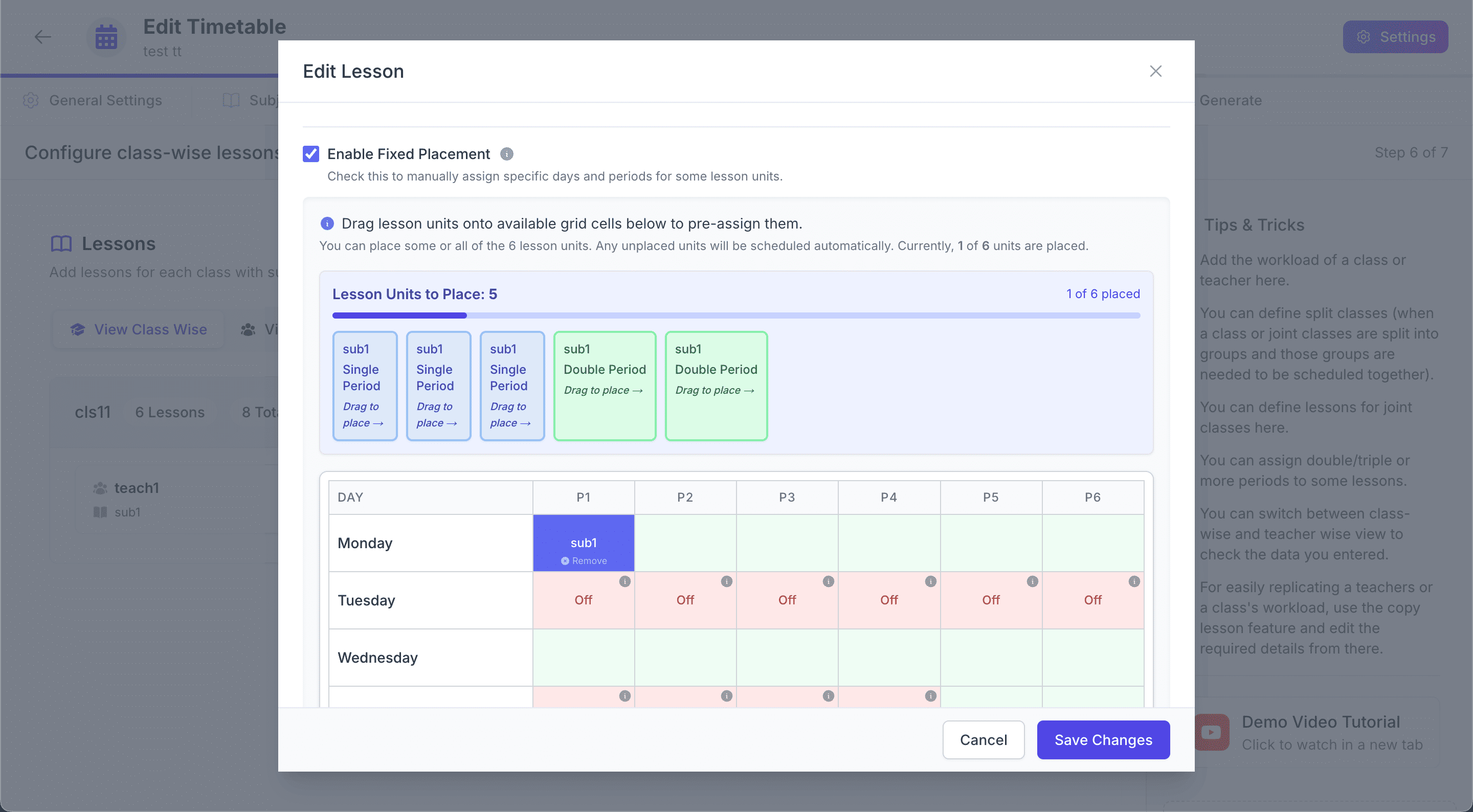This screenshot has width=1473, height=812.
Task: Click the Monday row label
Action: click(x=365, y=543)
